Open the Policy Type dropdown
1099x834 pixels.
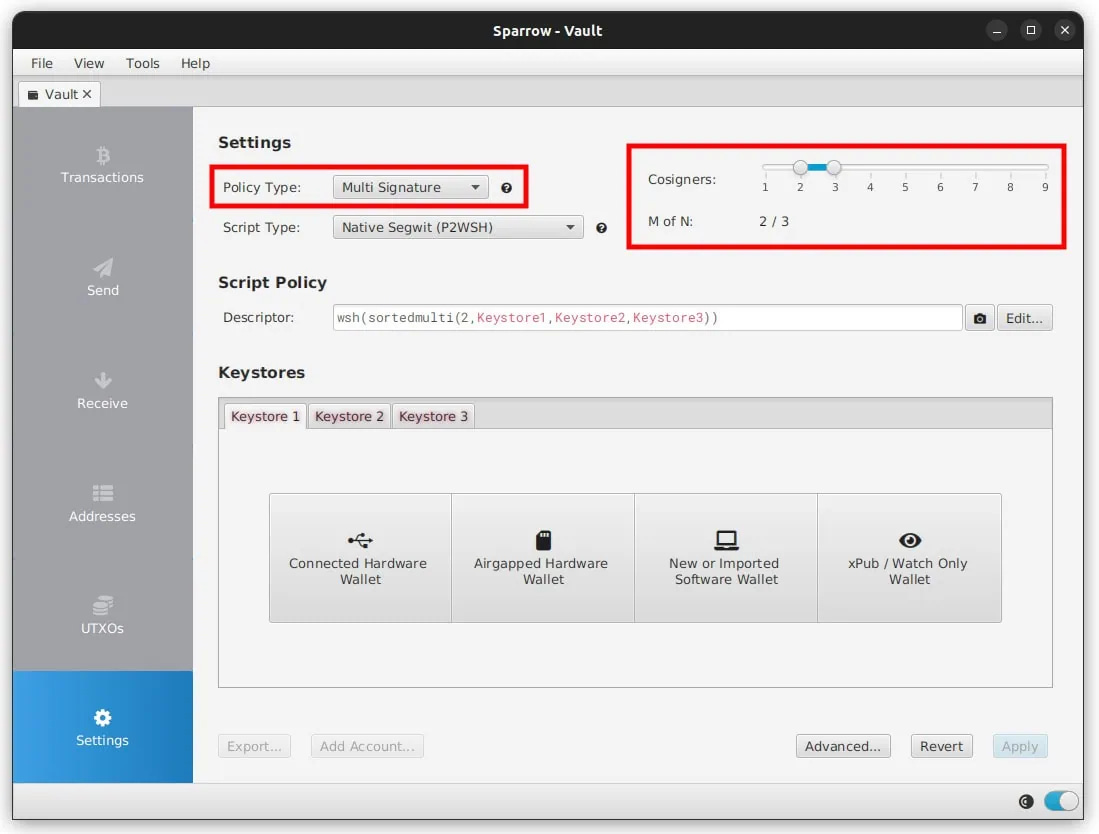coord(411,187)
